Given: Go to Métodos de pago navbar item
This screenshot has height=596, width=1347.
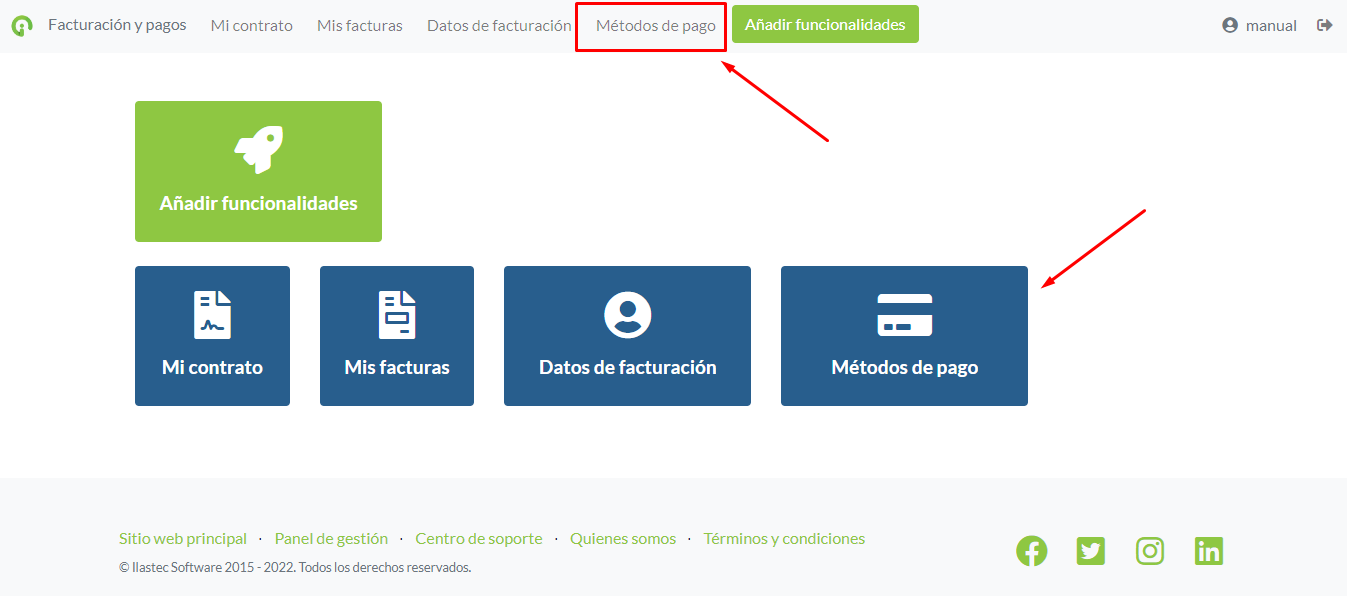Looking at the screenshot, I should pos(655,26).
